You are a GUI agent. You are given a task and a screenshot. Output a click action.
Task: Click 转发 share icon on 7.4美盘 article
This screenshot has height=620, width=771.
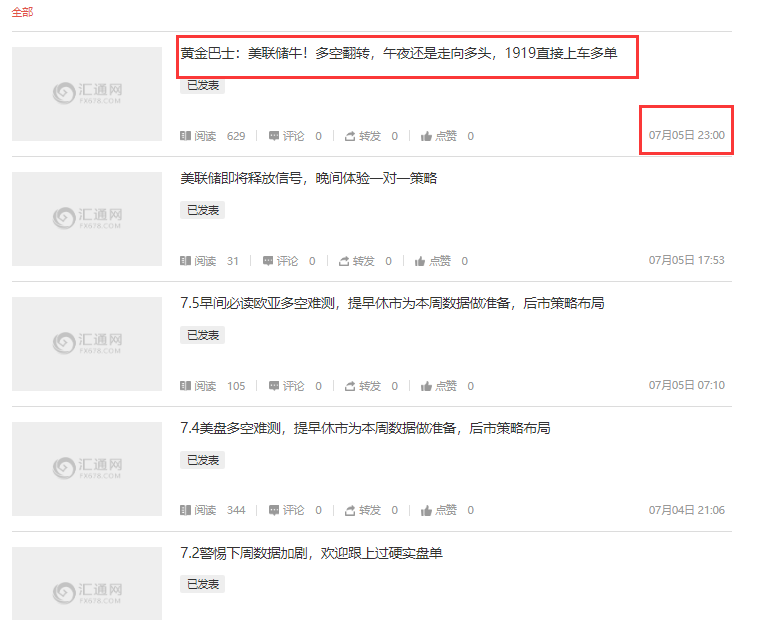[x=350, y=510]
